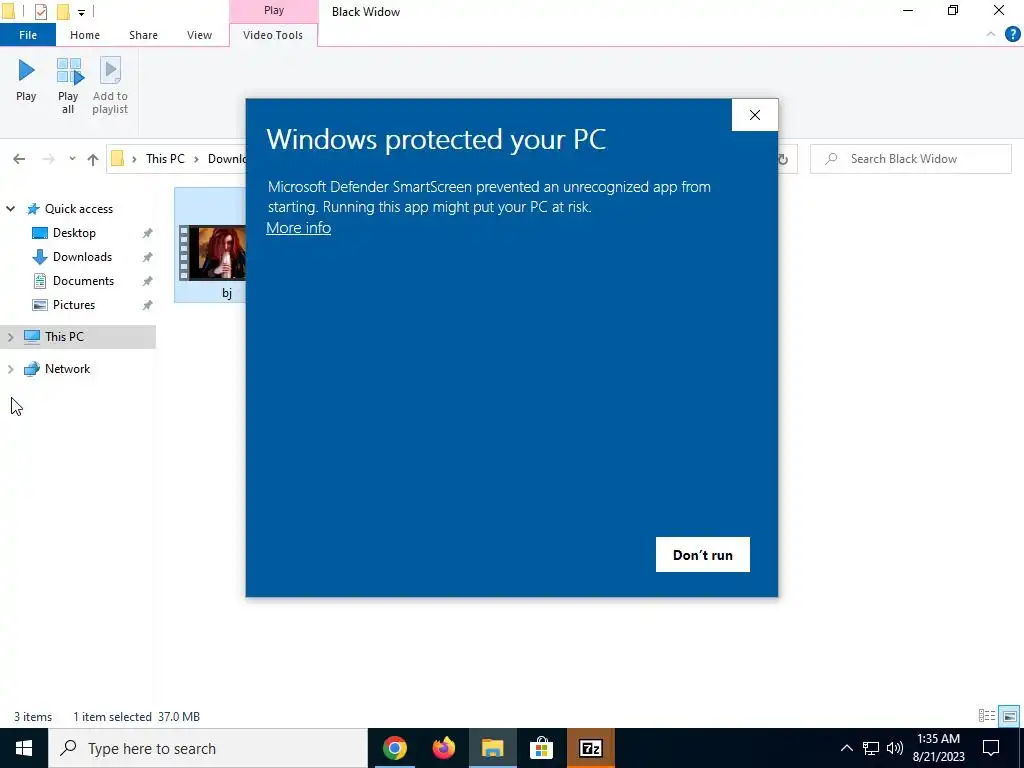The height and width of the screenshot is (768, 1024).
Task: Click the volume speaker tray icon
Action: pyautogui.click(x=895, y=748)
